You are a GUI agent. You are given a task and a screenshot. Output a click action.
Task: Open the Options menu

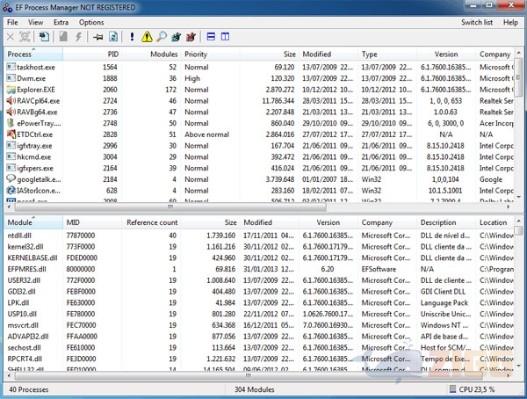pyautogui.click(x=91, y=23)
